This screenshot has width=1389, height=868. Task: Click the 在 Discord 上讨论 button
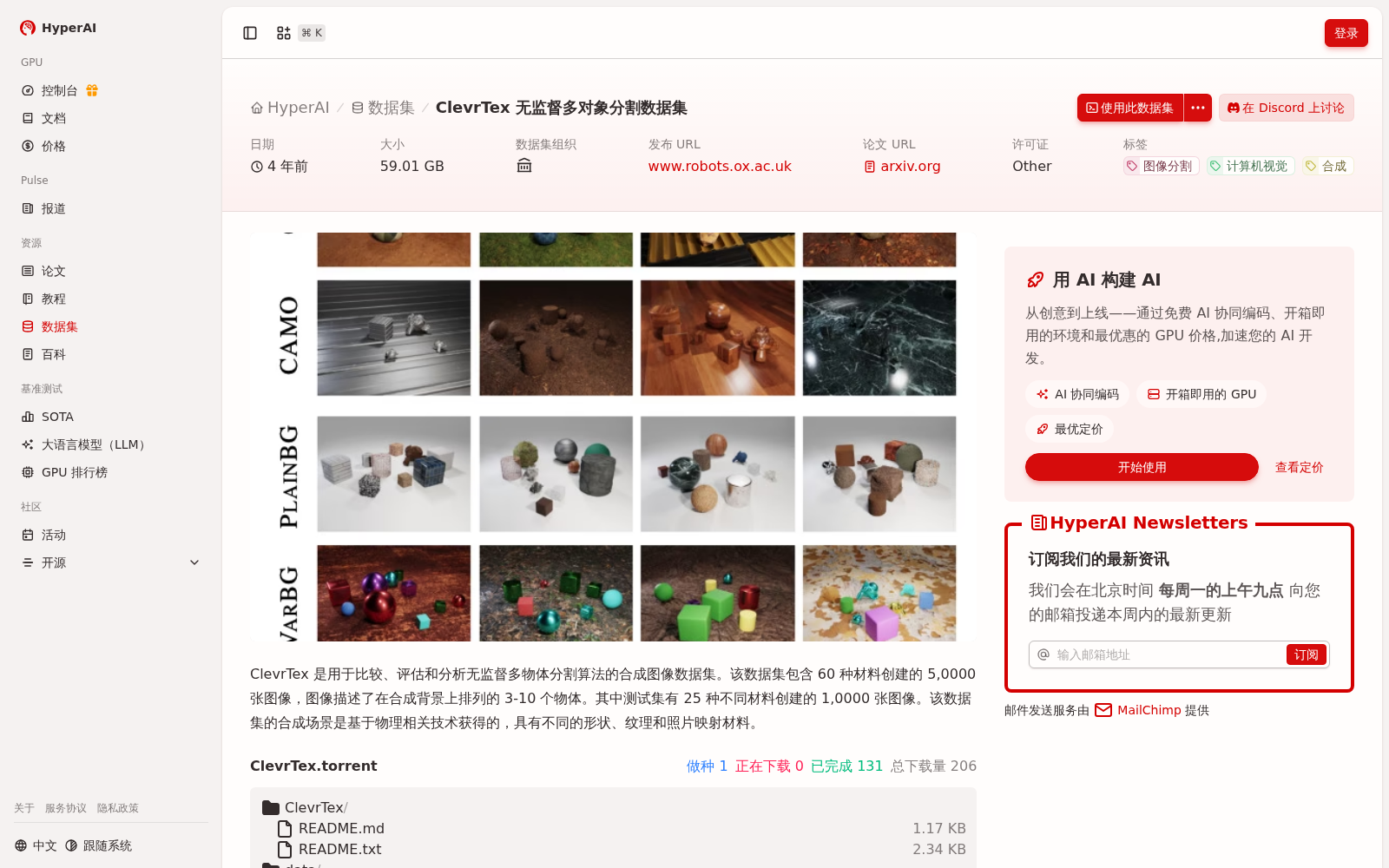1287,108
